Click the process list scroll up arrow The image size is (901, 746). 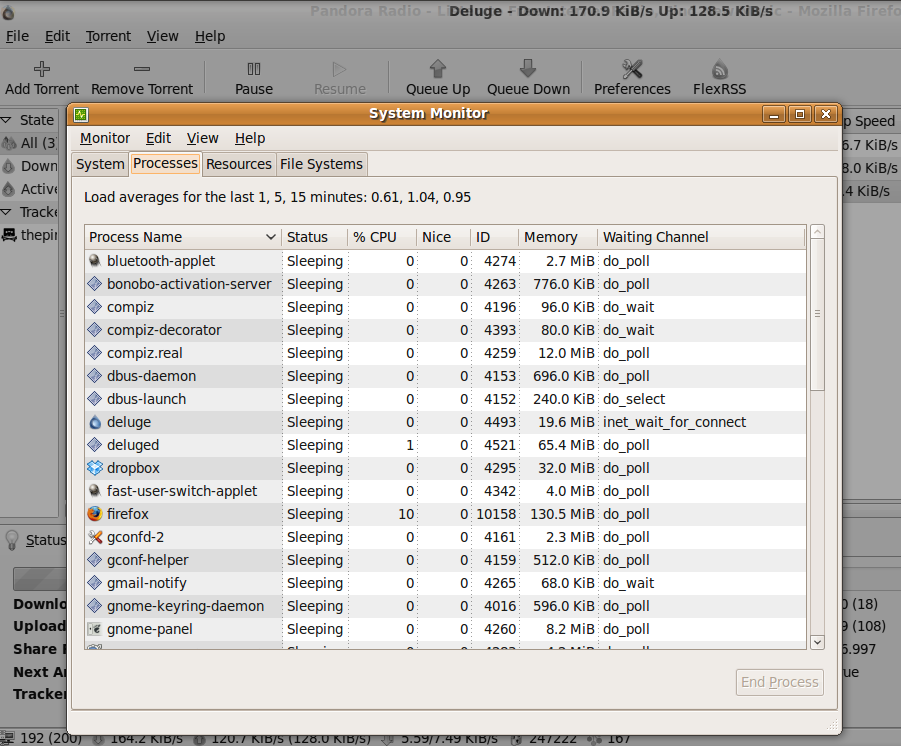tap(817, 232)
